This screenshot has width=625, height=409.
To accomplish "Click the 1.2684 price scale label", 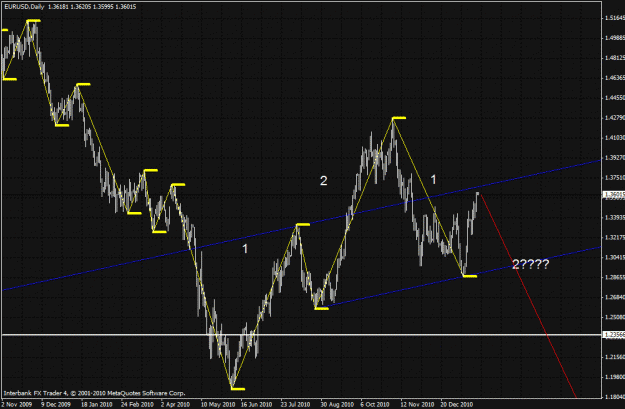I will [615, 297].
